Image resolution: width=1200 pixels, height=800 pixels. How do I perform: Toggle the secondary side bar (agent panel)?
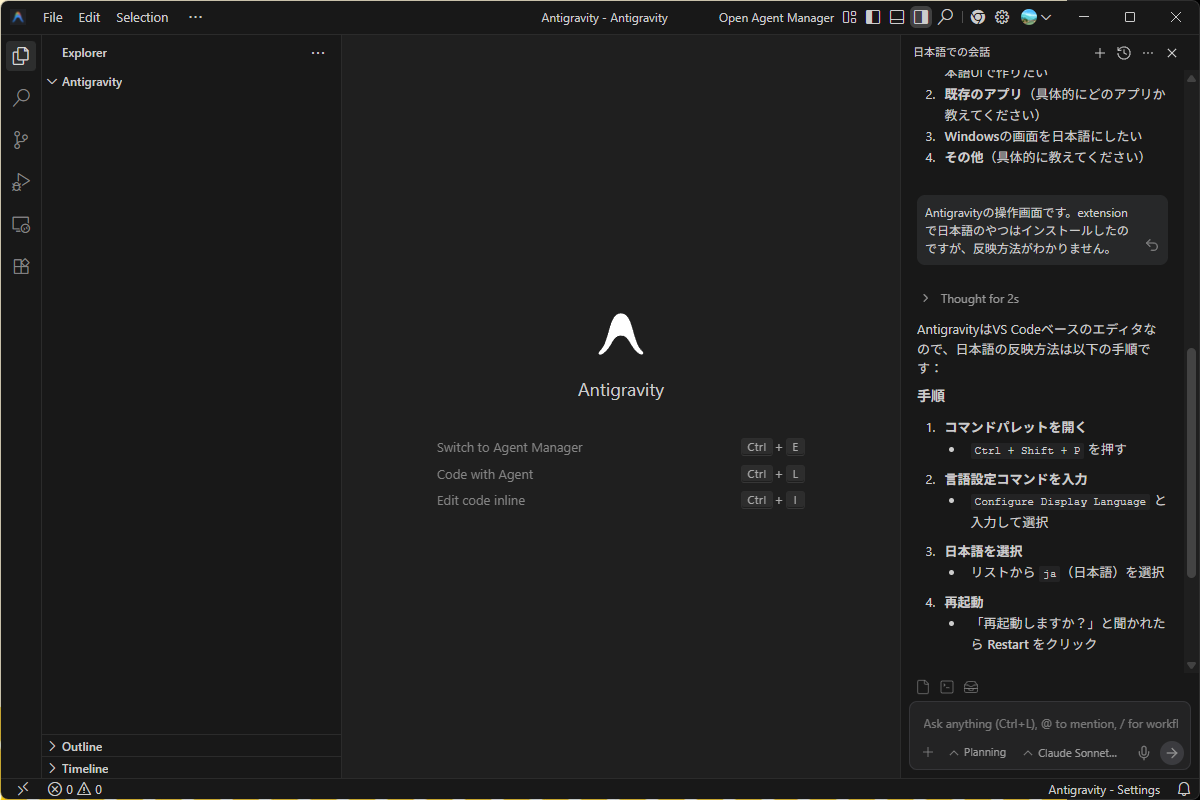921,17
